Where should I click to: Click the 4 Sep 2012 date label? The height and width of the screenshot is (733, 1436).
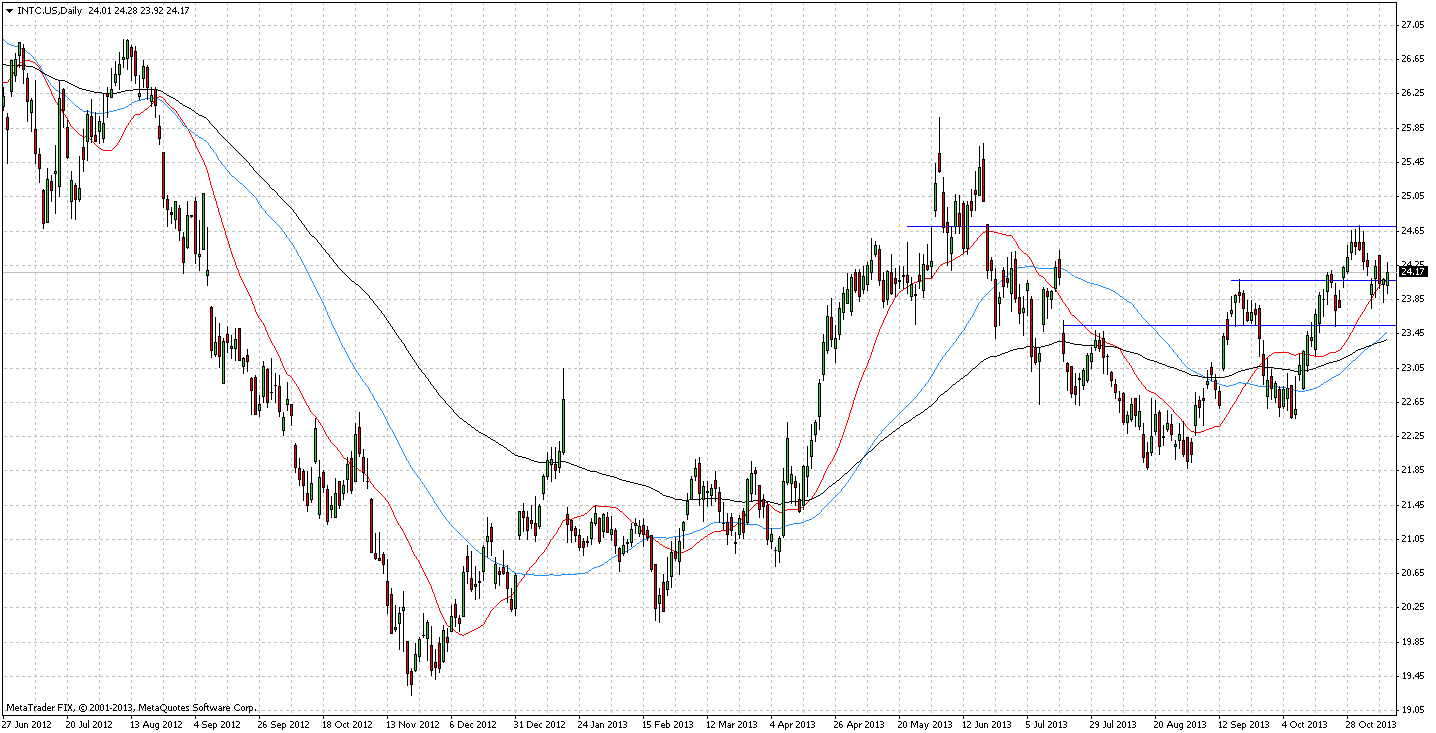pos(217,723)
